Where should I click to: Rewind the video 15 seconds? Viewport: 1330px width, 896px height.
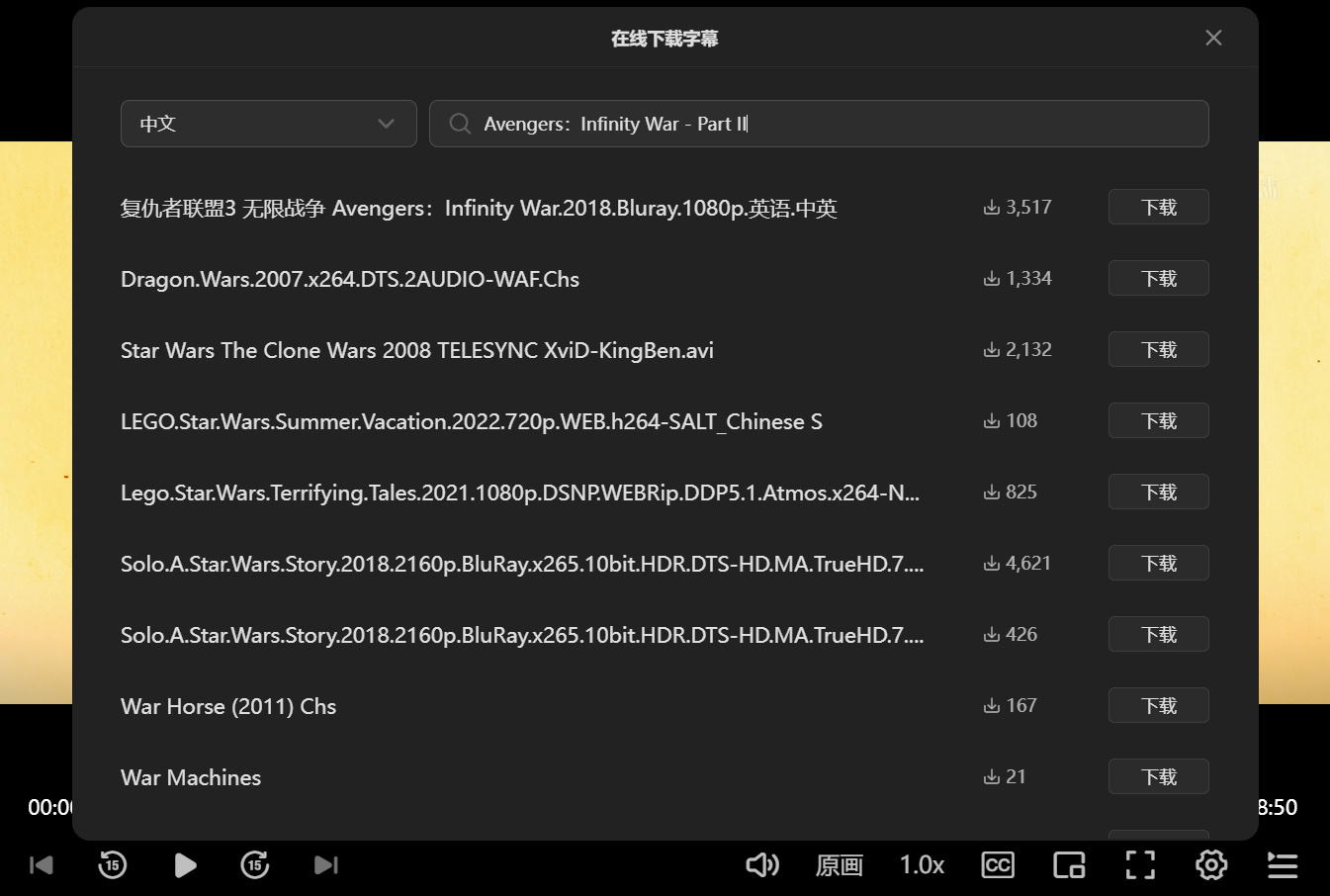pyautogui.click(x=113, y=865)
